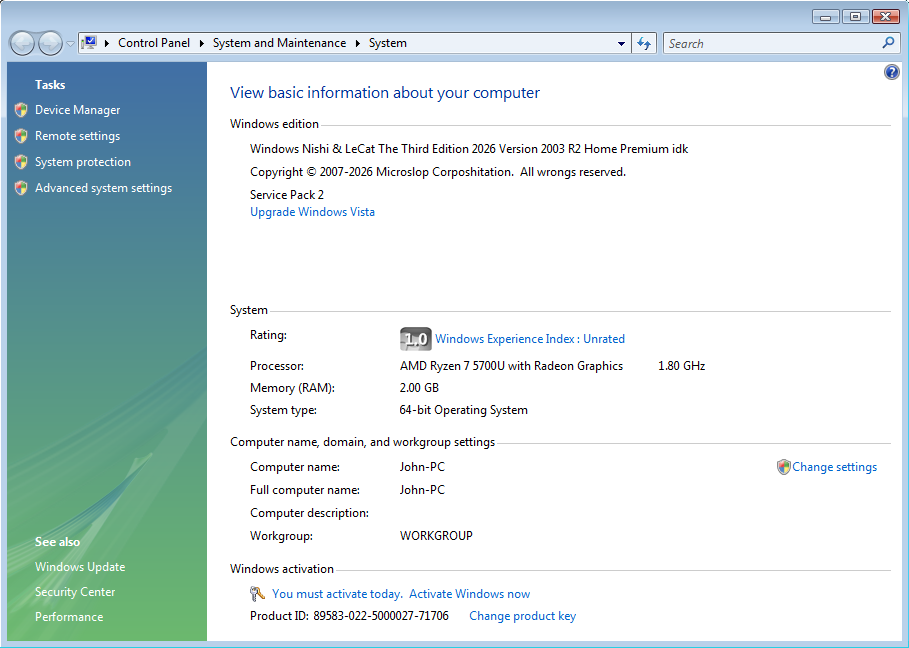This screenshot has height=648, width=909.
Task: Expand arrow after System and Maintenance breadcrumb
Action: 358,43
